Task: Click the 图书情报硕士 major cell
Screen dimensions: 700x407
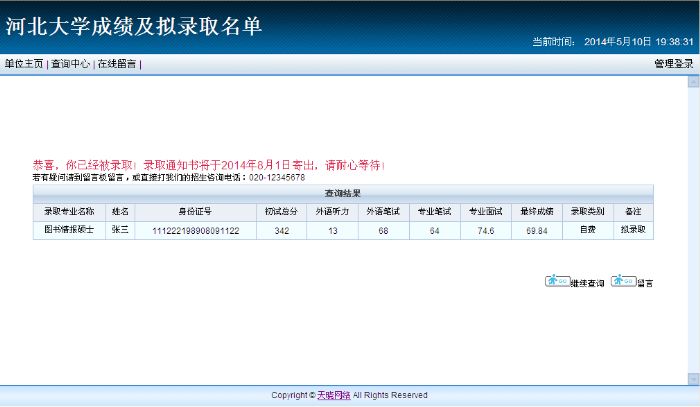Action: (x=69, y=230)
